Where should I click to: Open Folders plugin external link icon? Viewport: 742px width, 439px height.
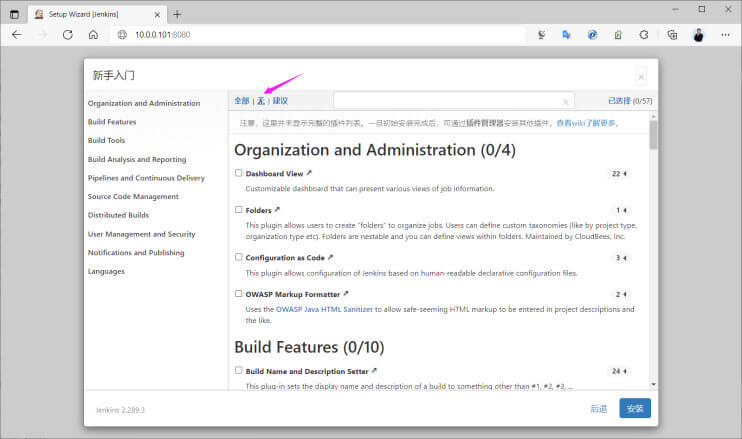(277, 210)
